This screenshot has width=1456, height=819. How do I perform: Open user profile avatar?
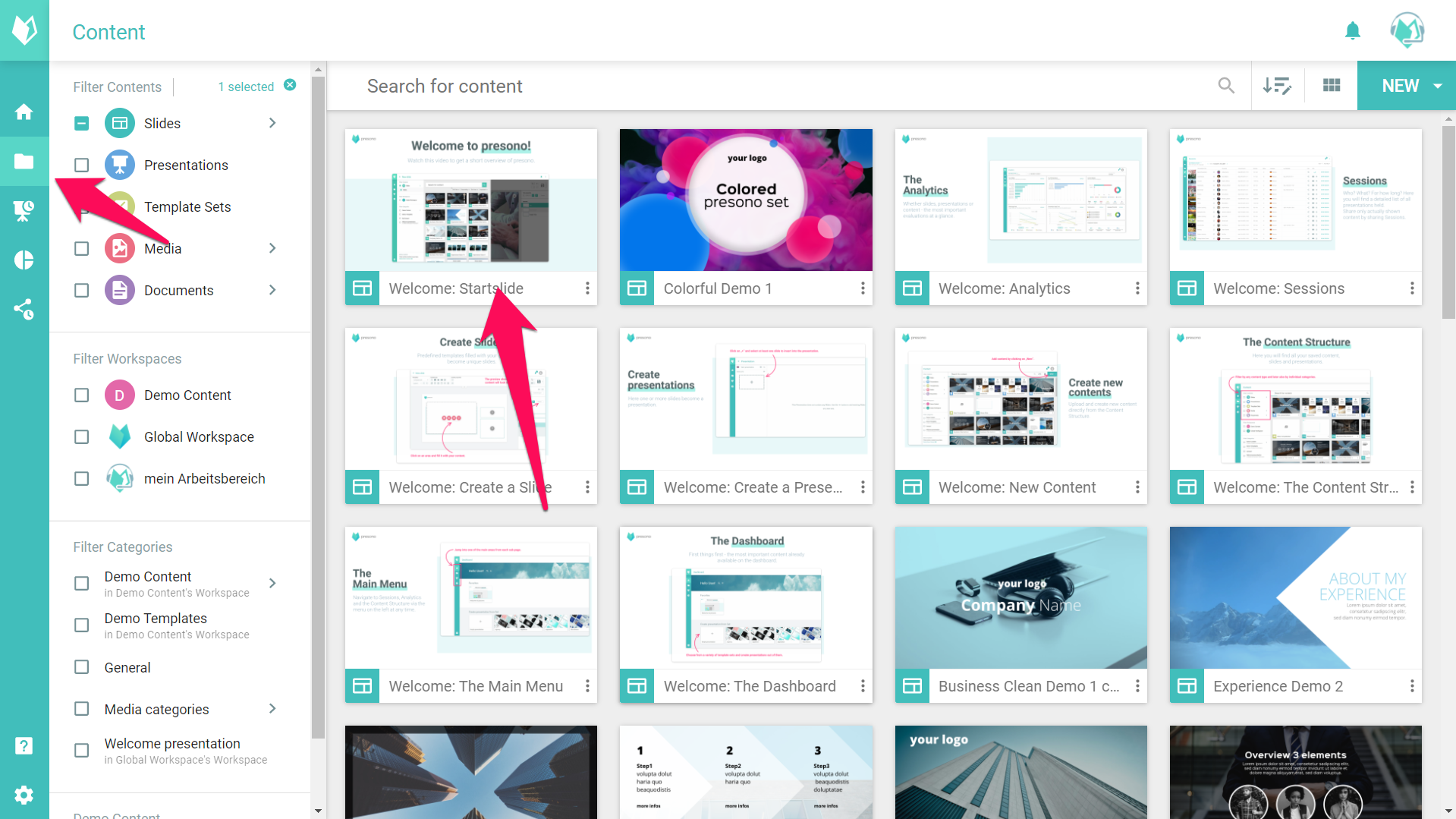(1407, 31)
